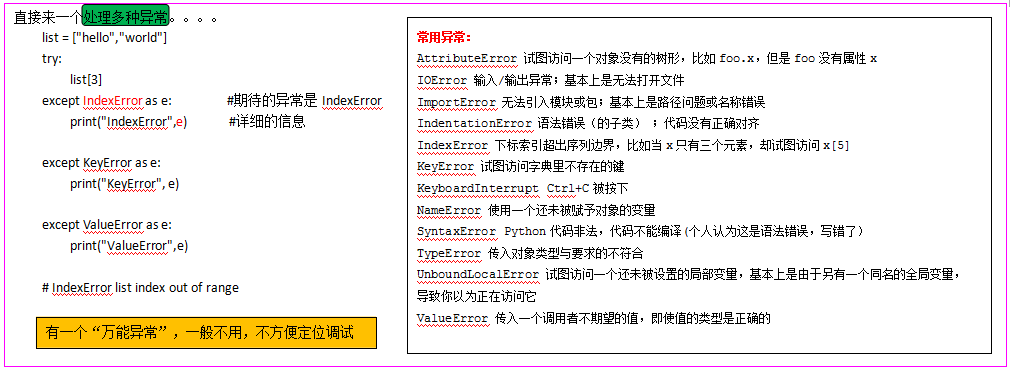Screen dimensions: 1010x370
Task: Click the list = ["hello","world"] line
Action: [104, 38]
